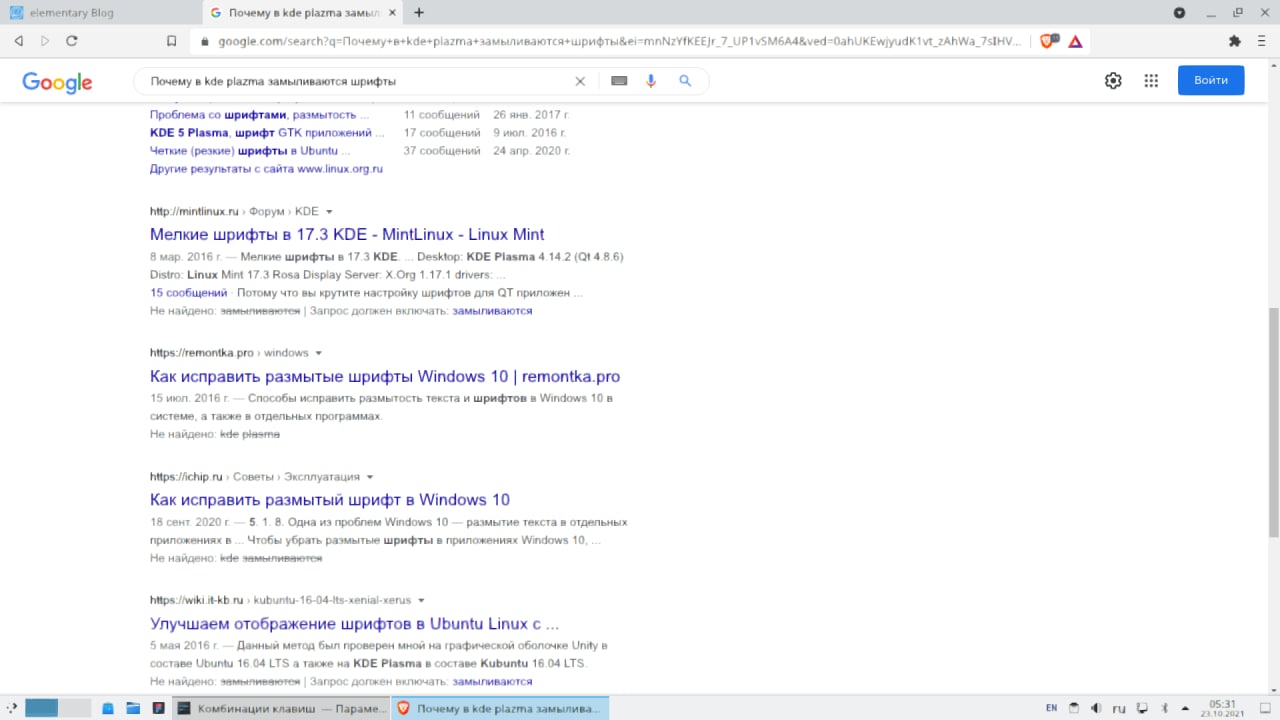This screenshot has height=720, width=1280.
Task: Show desktop with the panel corner button
Action: click(1264, 708)
